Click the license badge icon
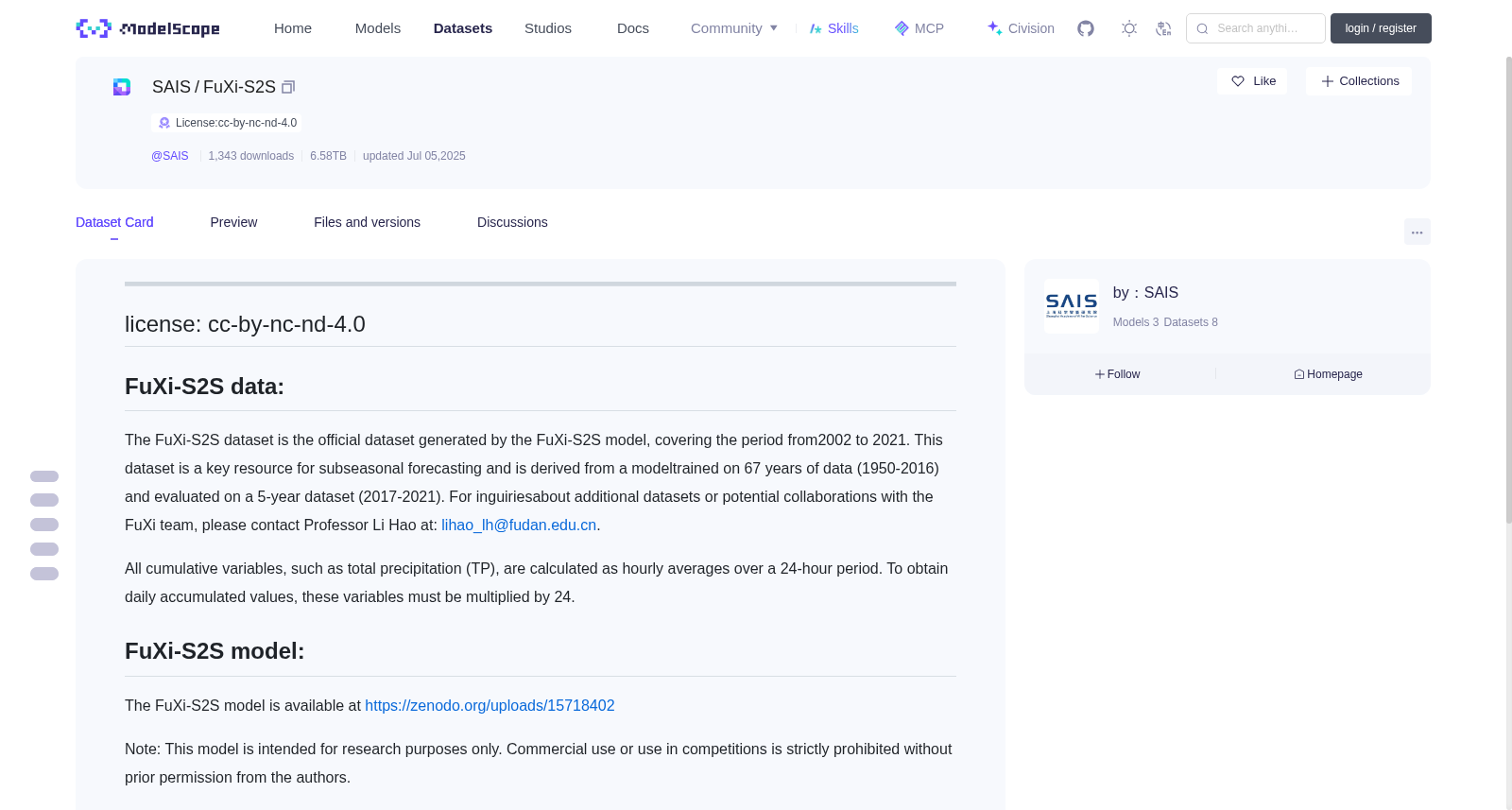 click(164, 123)
